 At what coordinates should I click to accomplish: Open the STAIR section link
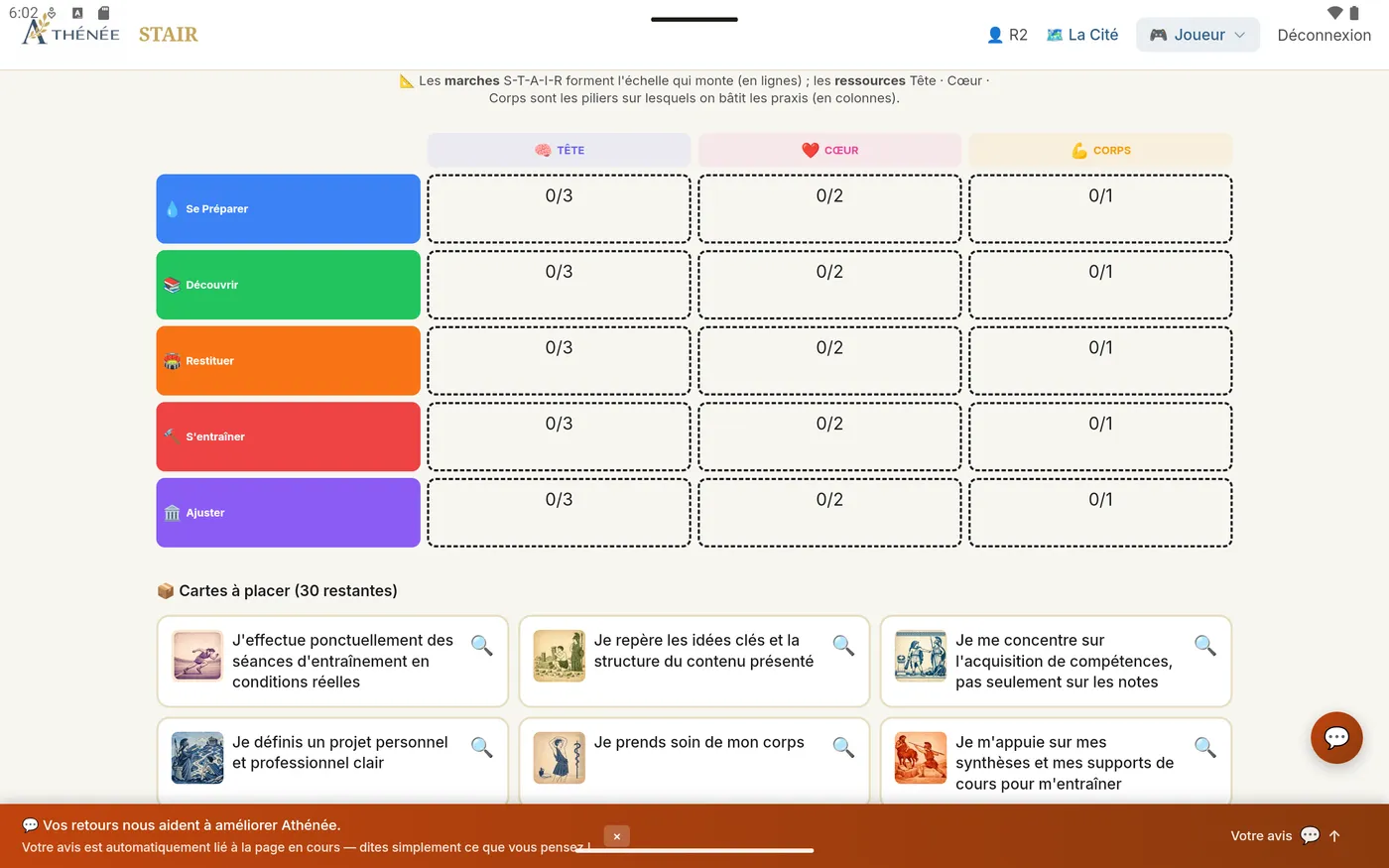coord(168,35)
